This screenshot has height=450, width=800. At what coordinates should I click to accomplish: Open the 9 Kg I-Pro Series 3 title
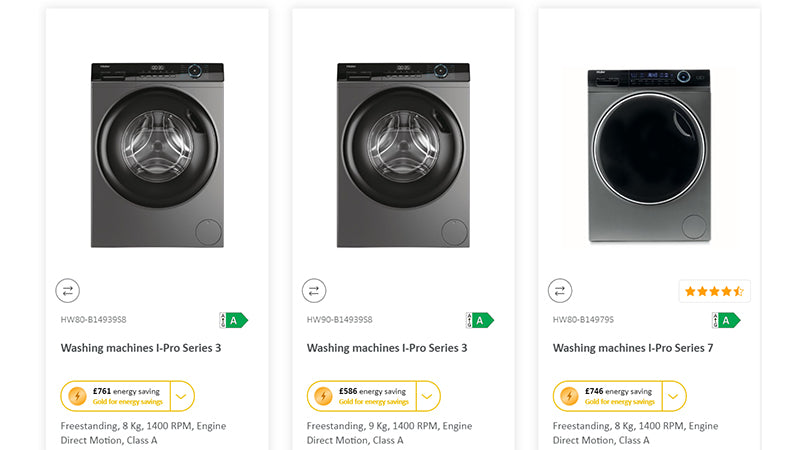point(387,349)
